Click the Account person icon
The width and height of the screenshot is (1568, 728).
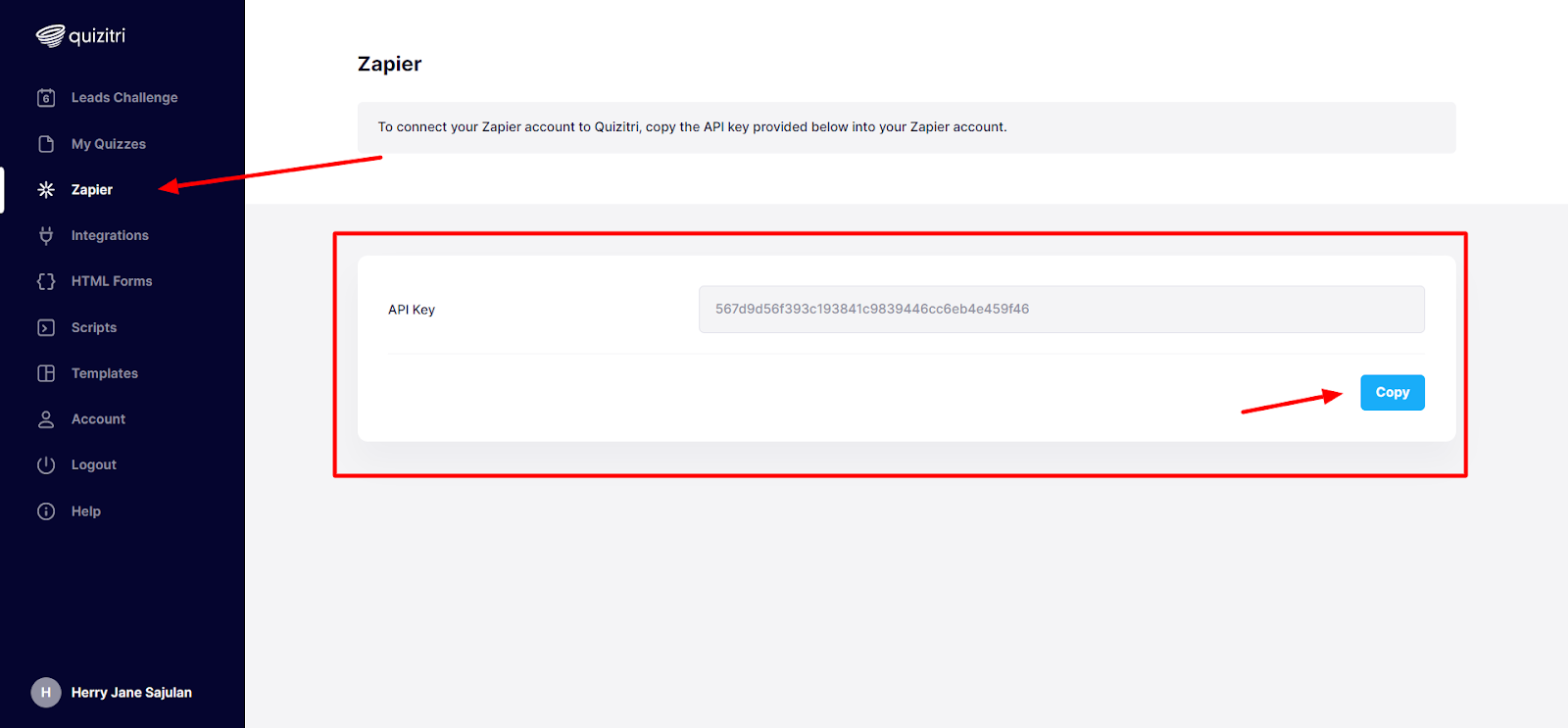pyautogui.click(x=46, y=419)
